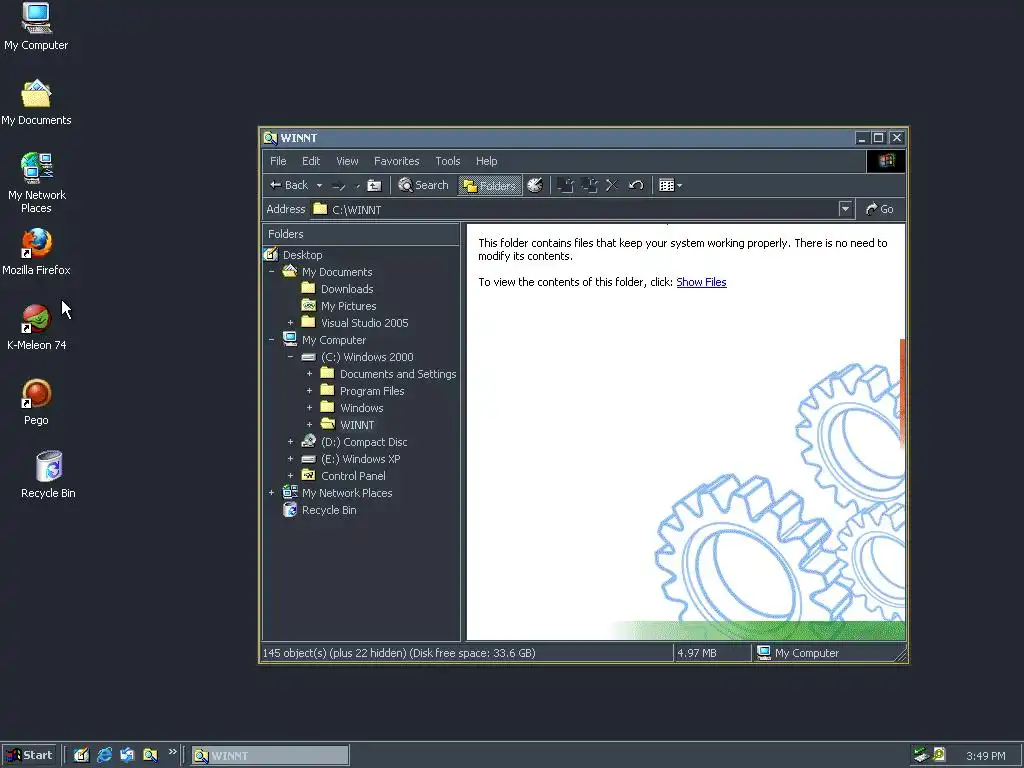Expand Control Panel tree node

[291, 475]
